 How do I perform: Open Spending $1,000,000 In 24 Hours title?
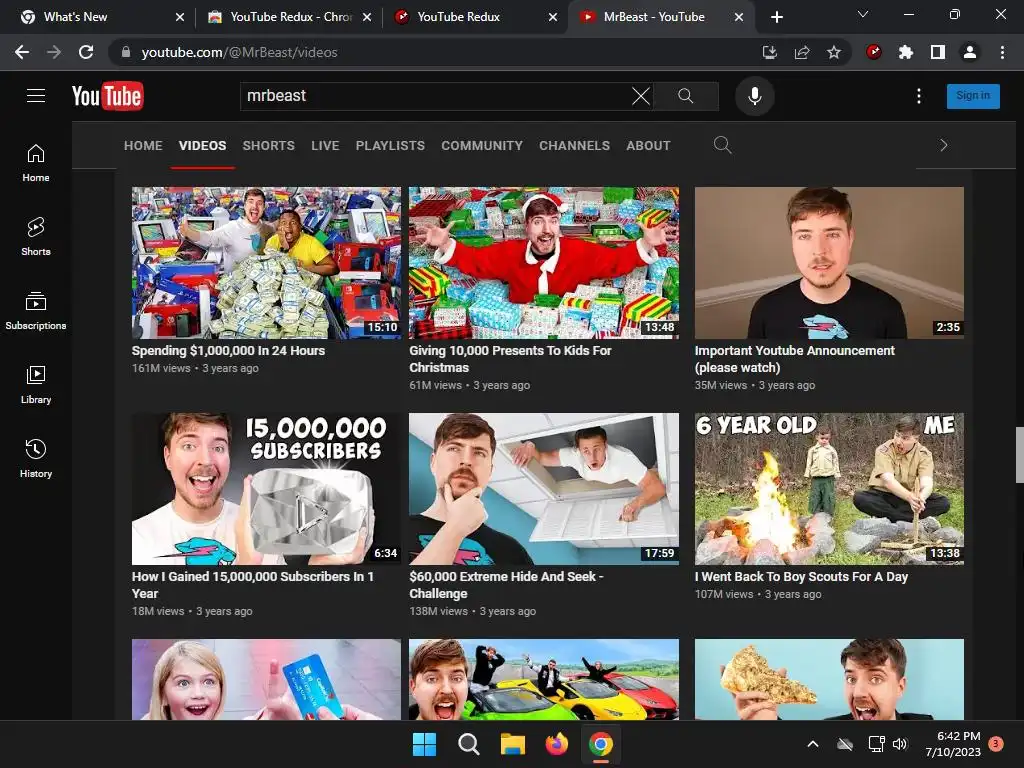pyautogui.click(x=228, y=351)
